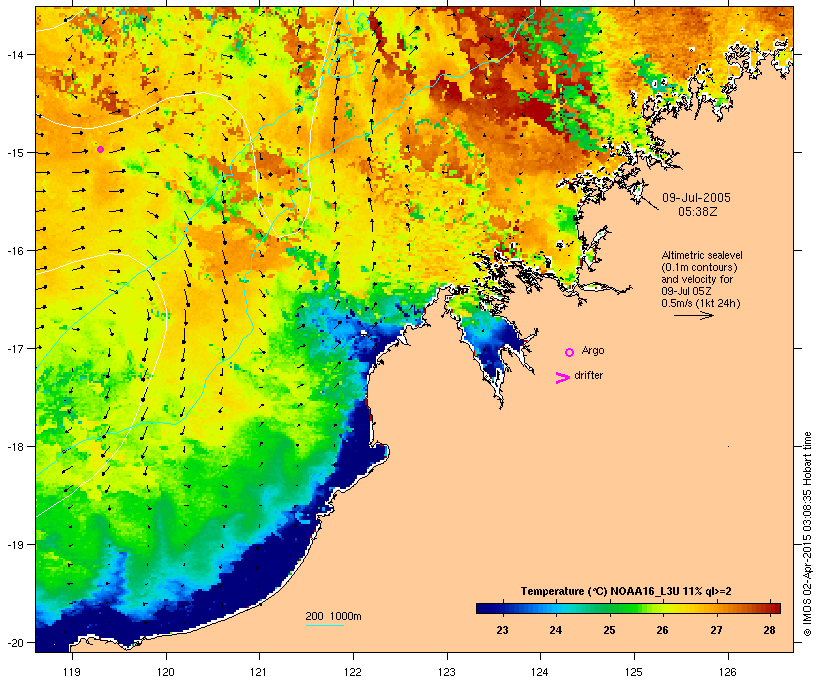The image size is (820, 680).
Task: Click the dark blue end of the temperature colorbar
Action: click(x=484, y=608)
